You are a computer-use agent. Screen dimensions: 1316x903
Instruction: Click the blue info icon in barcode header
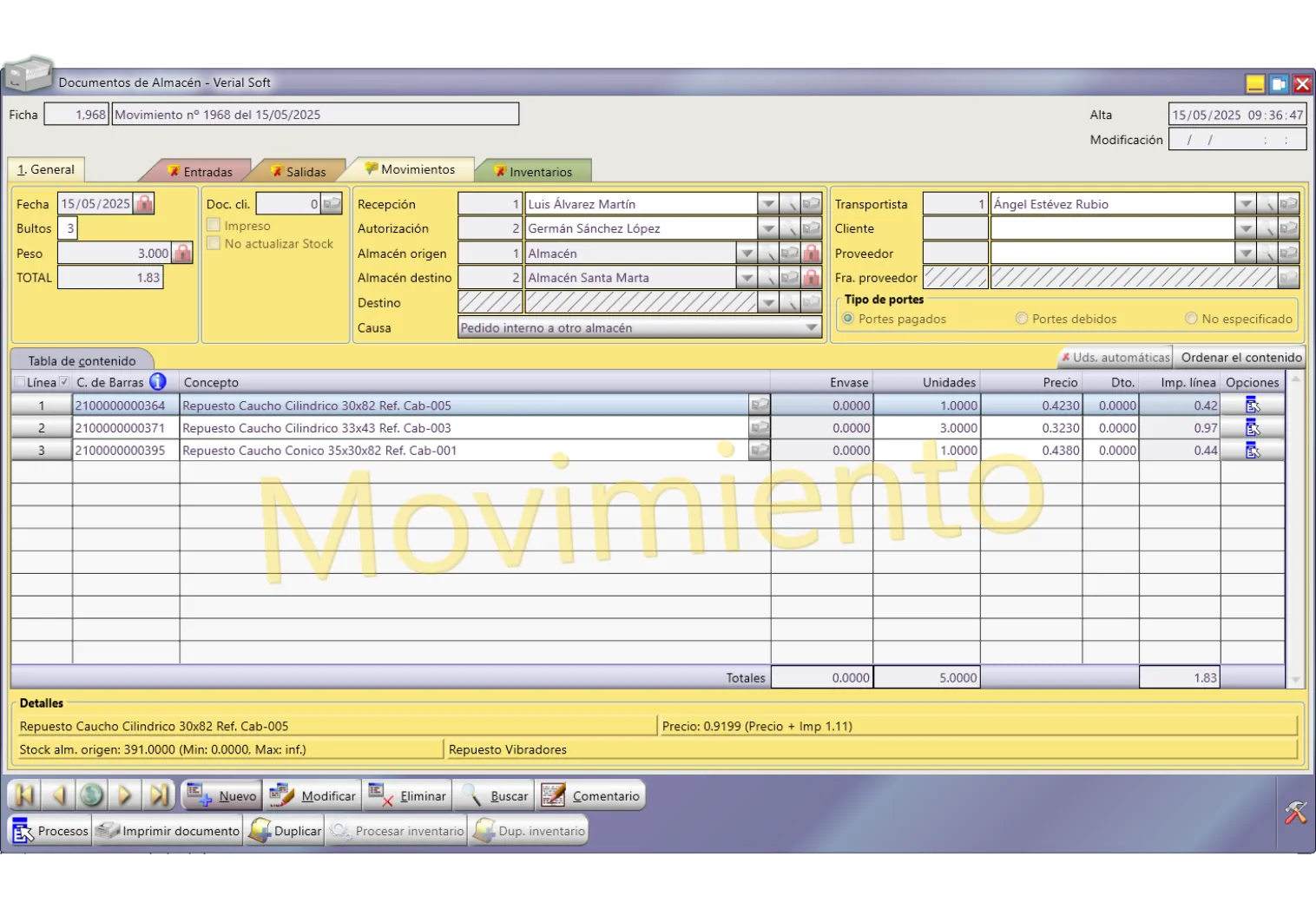tap(157, 382)
